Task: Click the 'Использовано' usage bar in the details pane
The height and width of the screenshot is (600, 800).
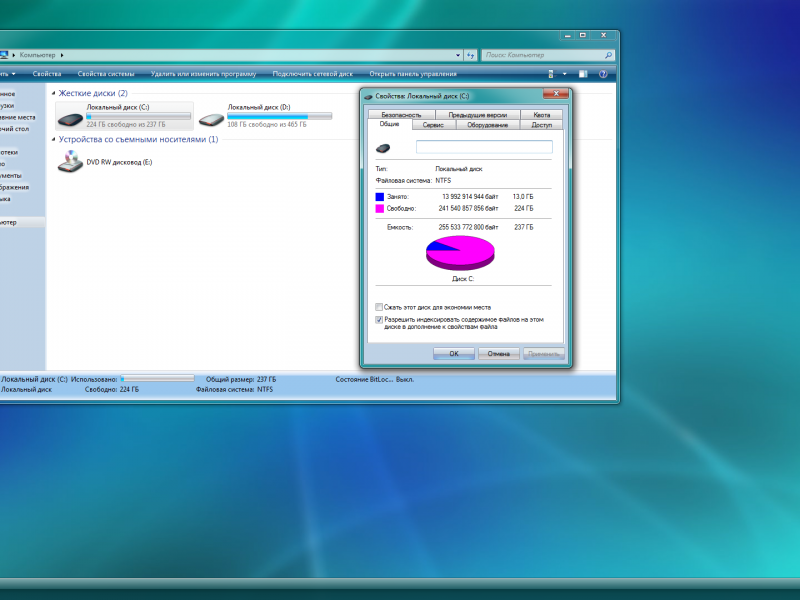Action: tap(158, 379)
